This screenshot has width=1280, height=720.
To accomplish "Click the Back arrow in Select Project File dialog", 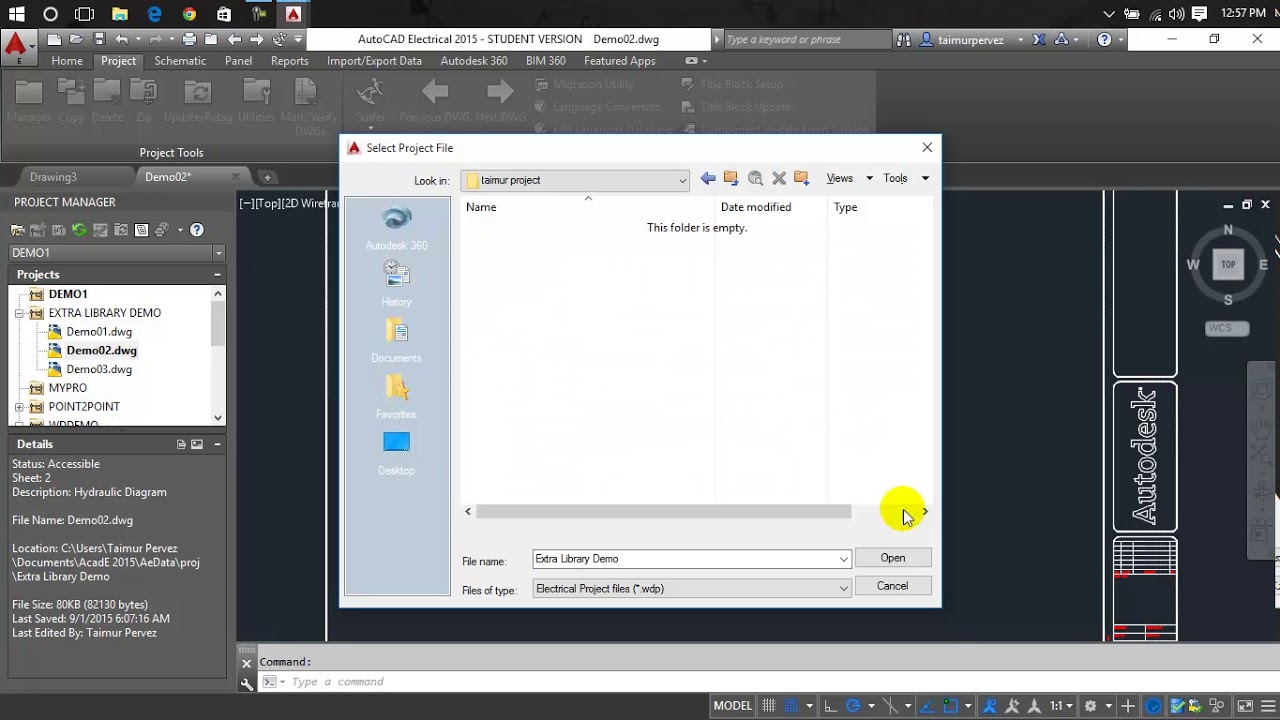I will coord(708,178).
